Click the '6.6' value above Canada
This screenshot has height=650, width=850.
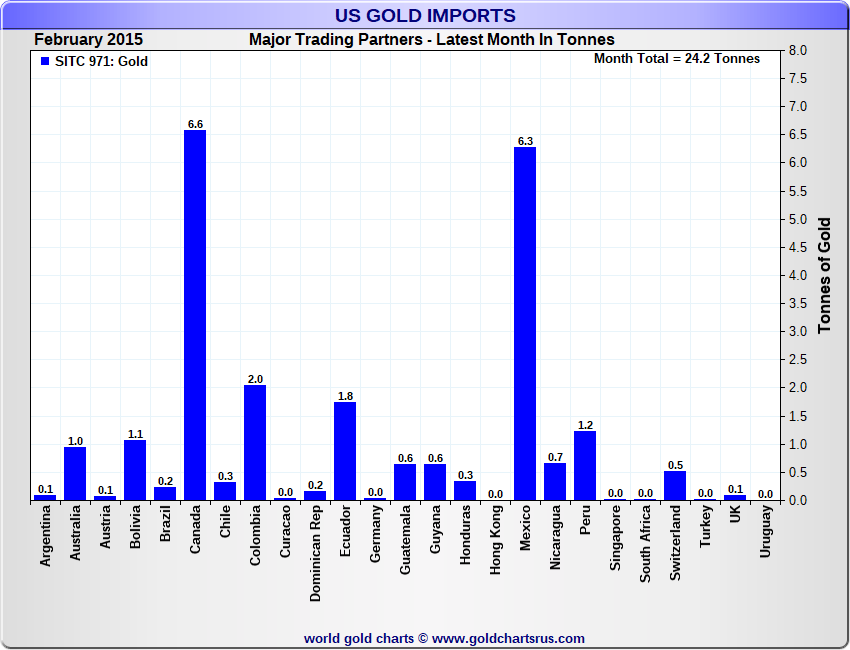[x=195, y=124]
